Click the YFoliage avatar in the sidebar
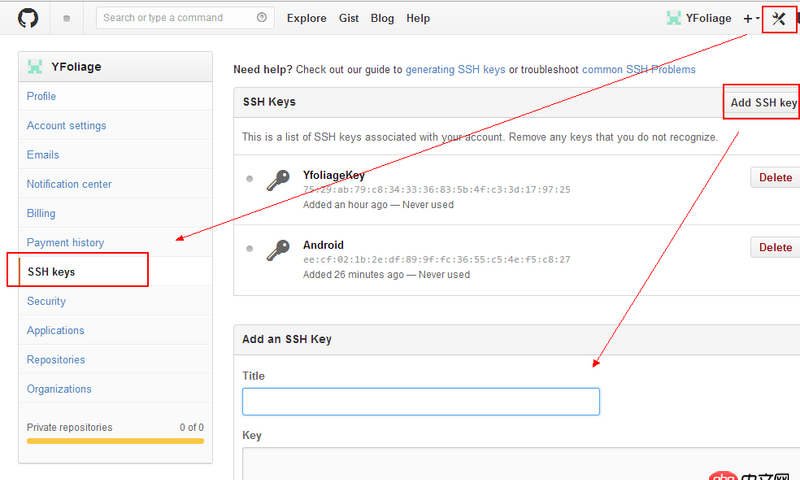The image size is (800, 480). (35, 67)
